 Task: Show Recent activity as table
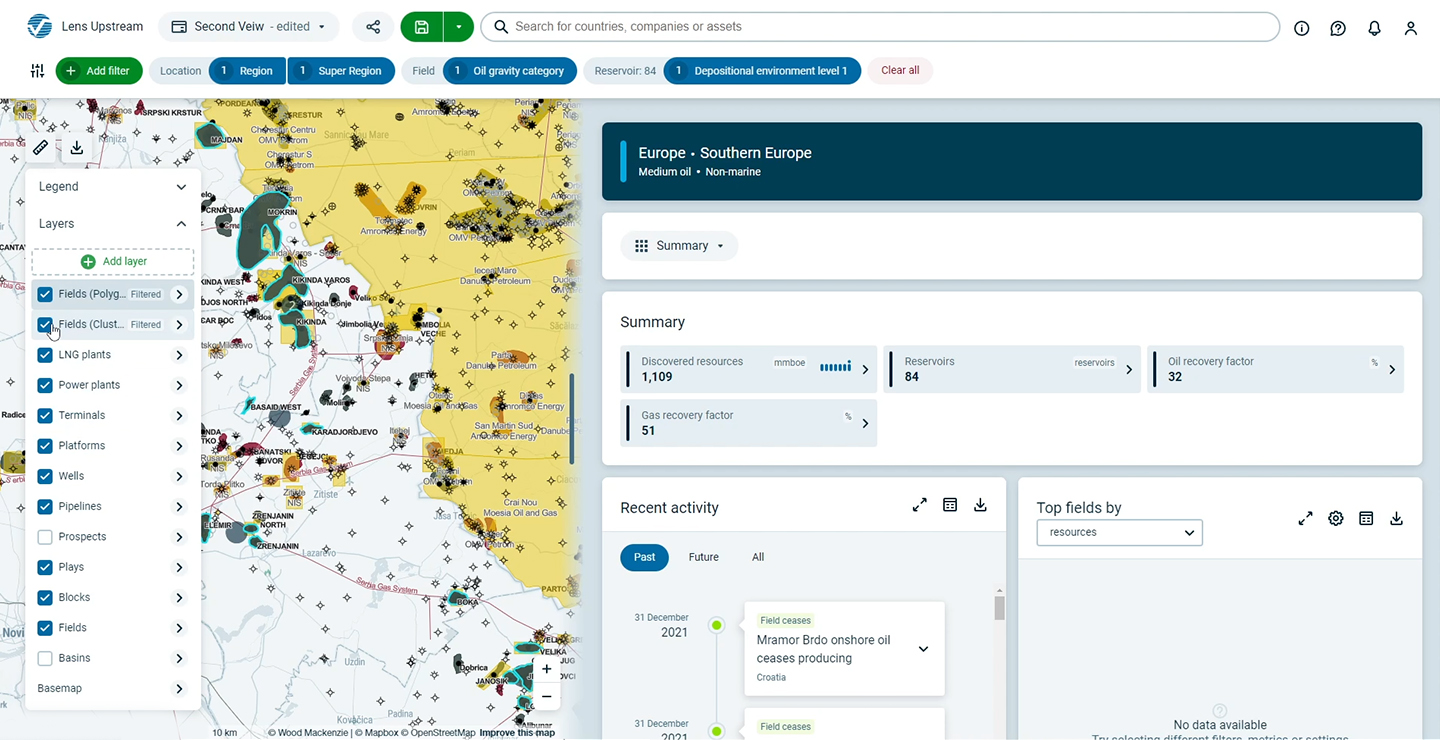950,505
